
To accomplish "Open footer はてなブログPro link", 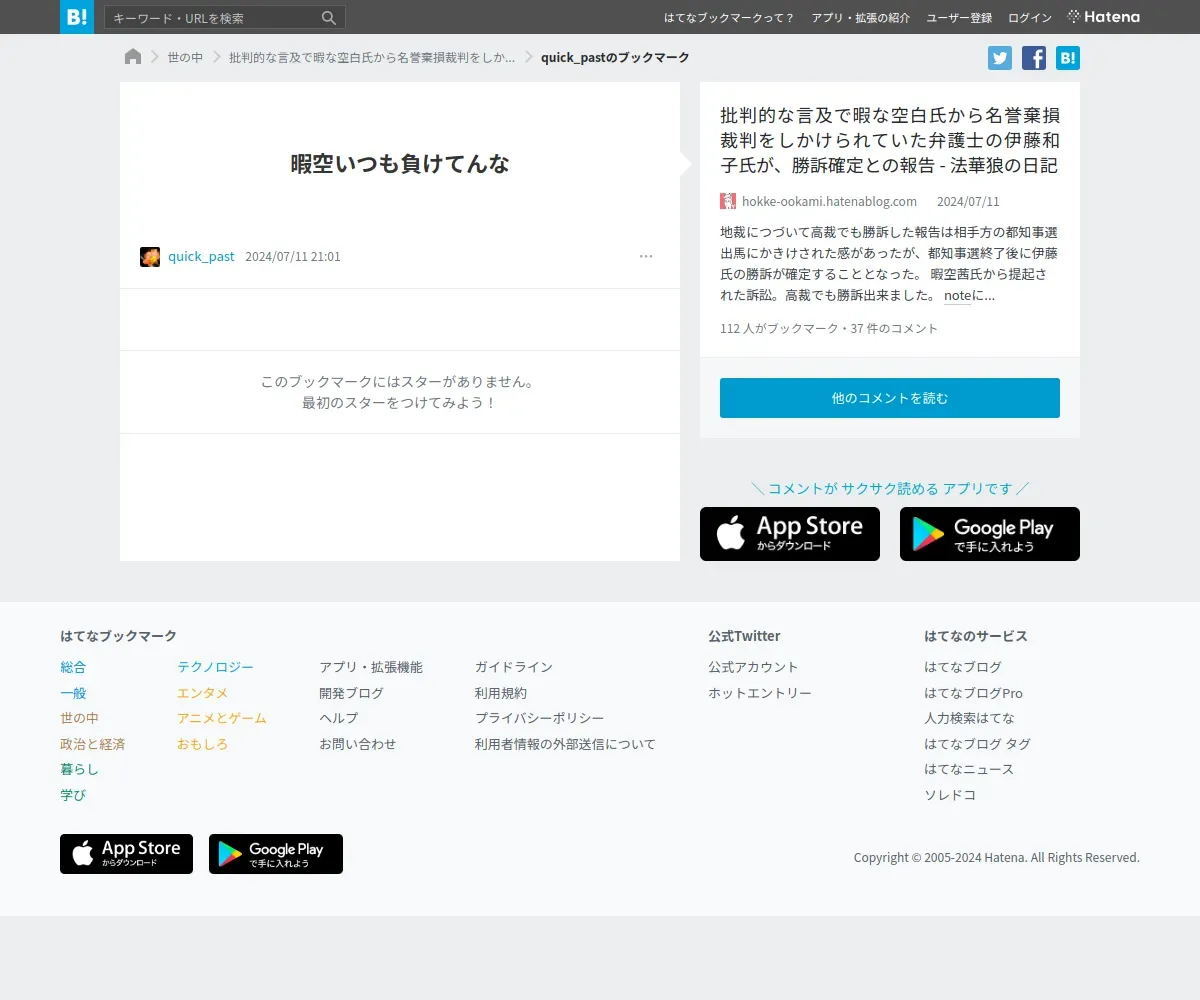I will pyautogui.click(x=973, y=693).
